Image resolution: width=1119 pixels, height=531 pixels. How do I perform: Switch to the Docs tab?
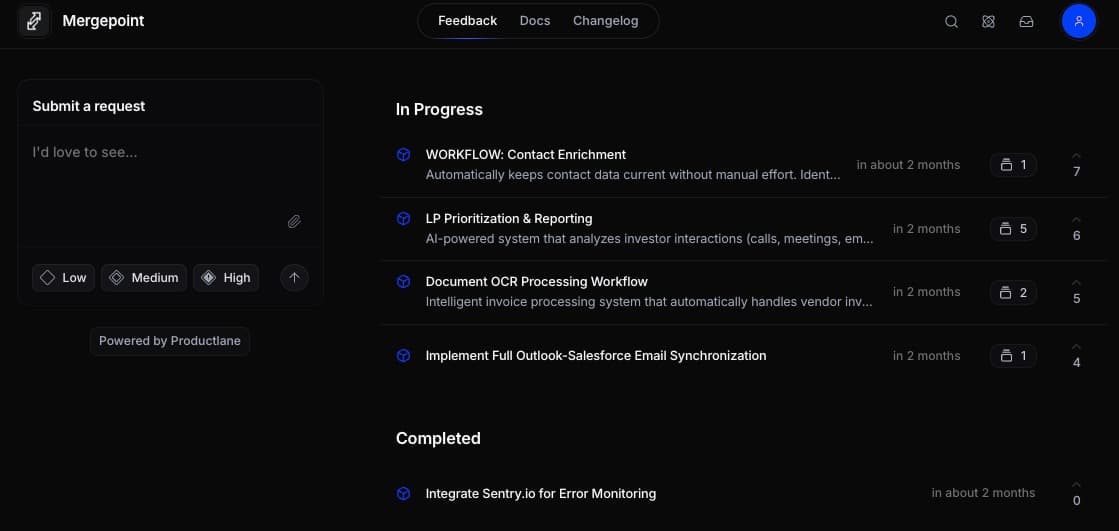[535, 21]
